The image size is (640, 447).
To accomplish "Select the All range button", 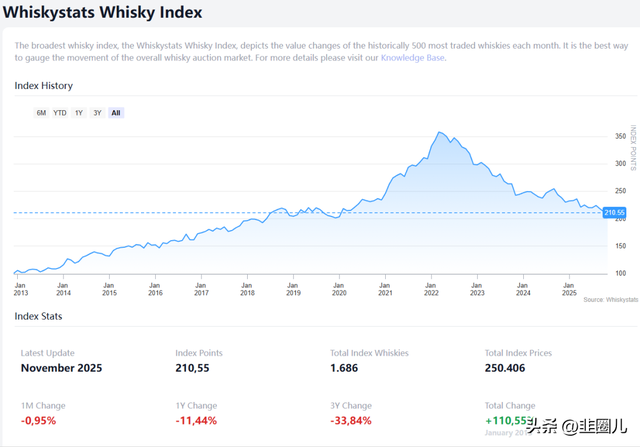I will (116, 113).
